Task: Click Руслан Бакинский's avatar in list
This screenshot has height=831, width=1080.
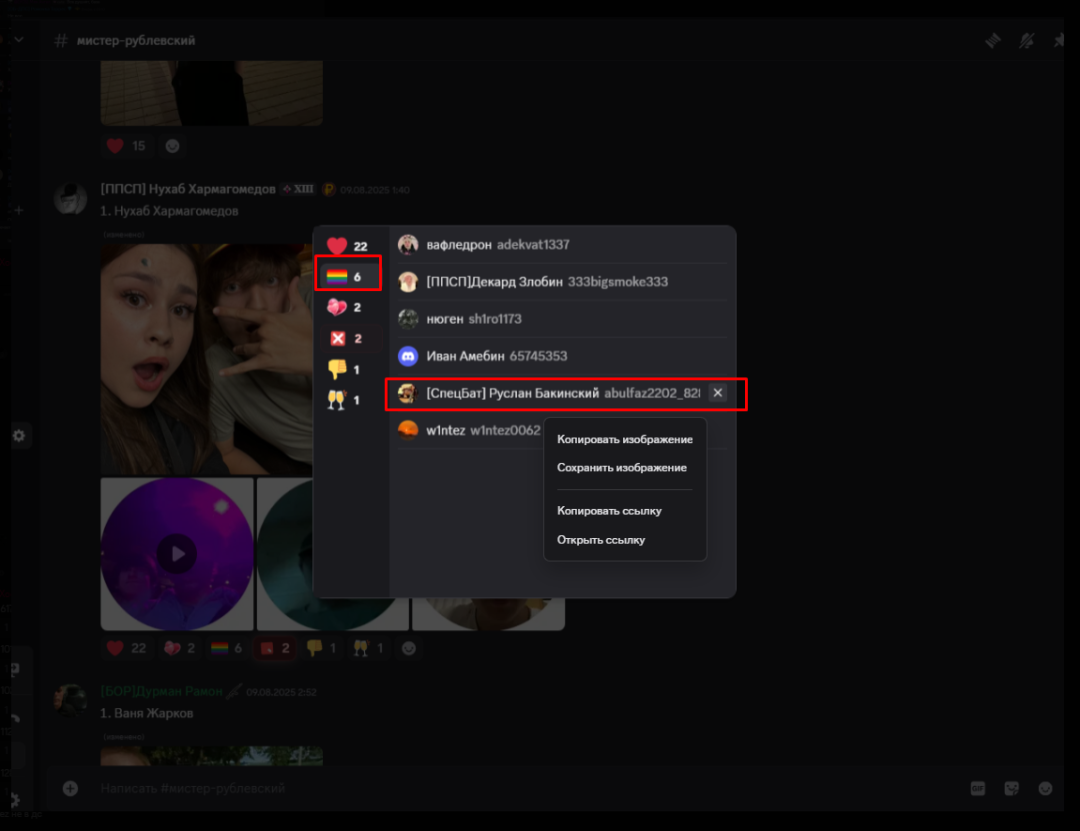Action: [408, 393]
